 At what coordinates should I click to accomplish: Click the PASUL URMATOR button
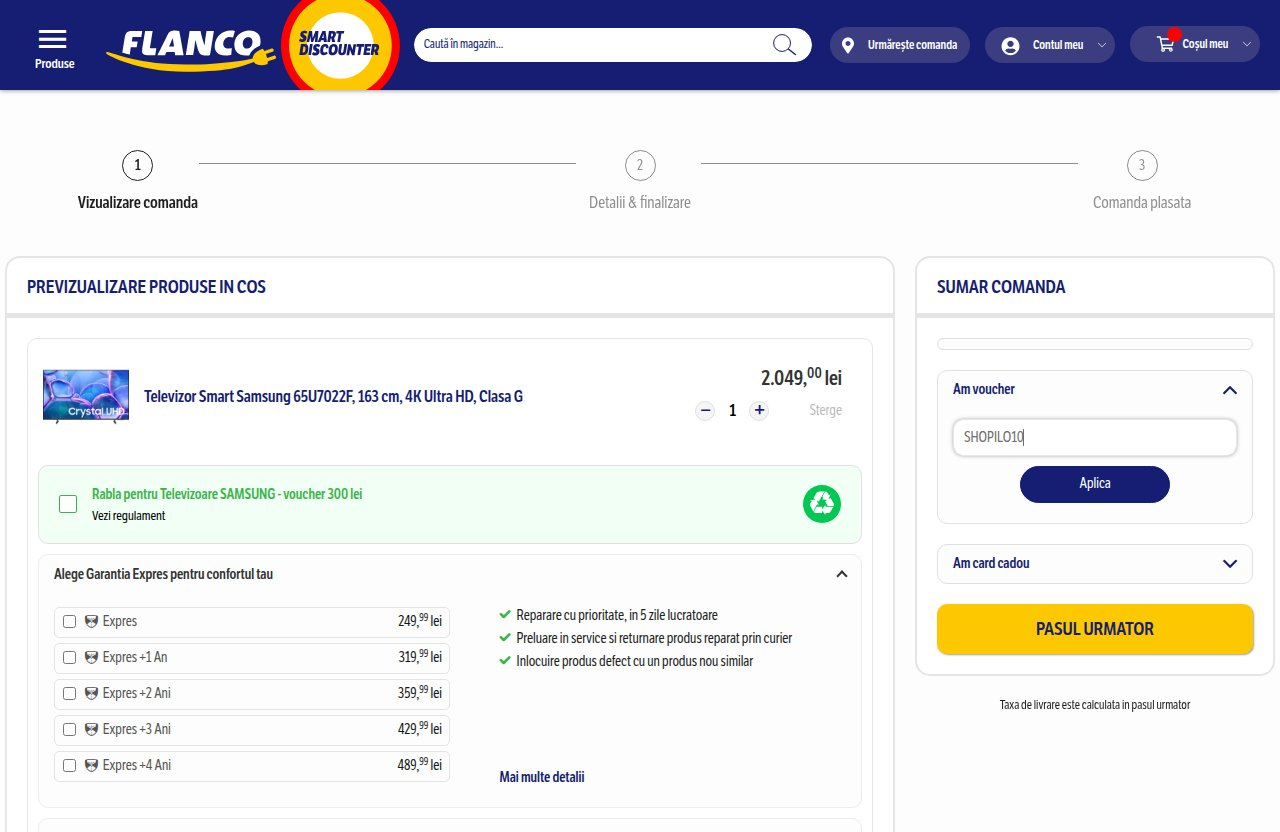pyautogui.click(x=1095, y=629)
